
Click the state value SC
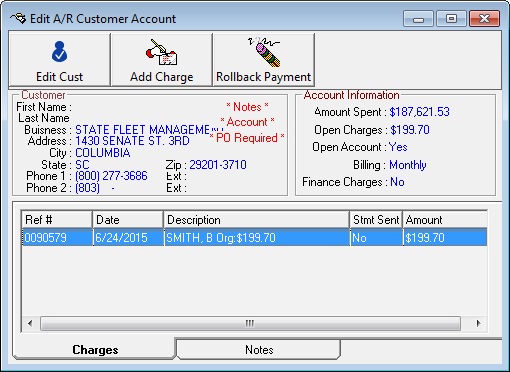pos(82,165)
